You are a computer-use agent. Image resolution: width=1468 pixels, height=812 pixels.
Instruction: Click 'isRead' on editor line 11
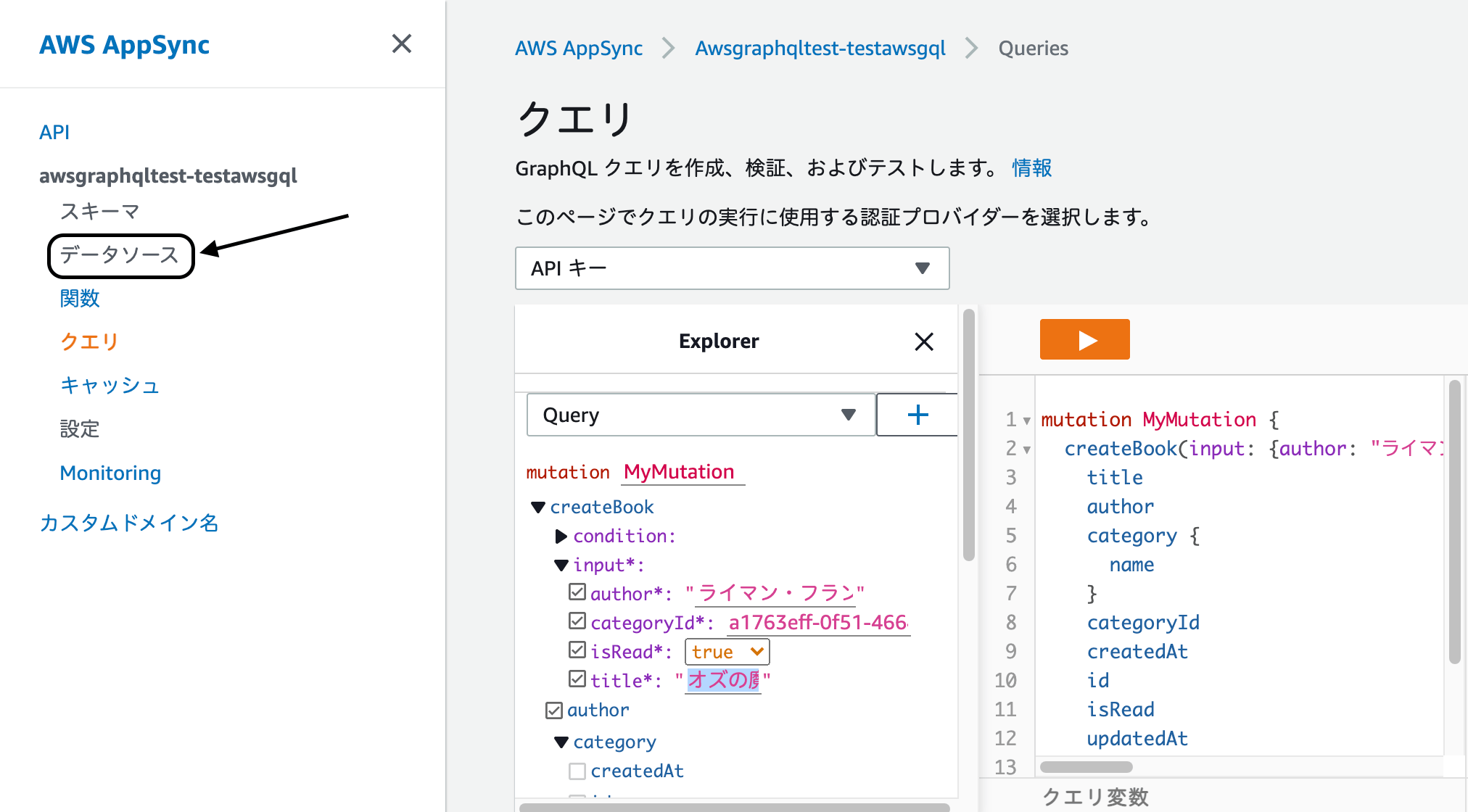click(1121, 710)
